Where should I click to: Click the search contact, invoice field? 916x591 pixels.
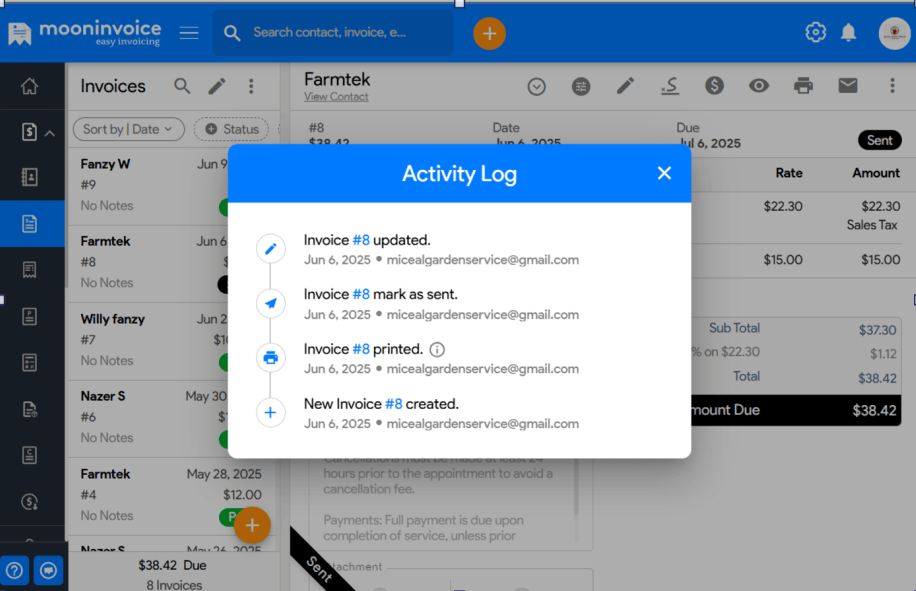tap(332, 33)
